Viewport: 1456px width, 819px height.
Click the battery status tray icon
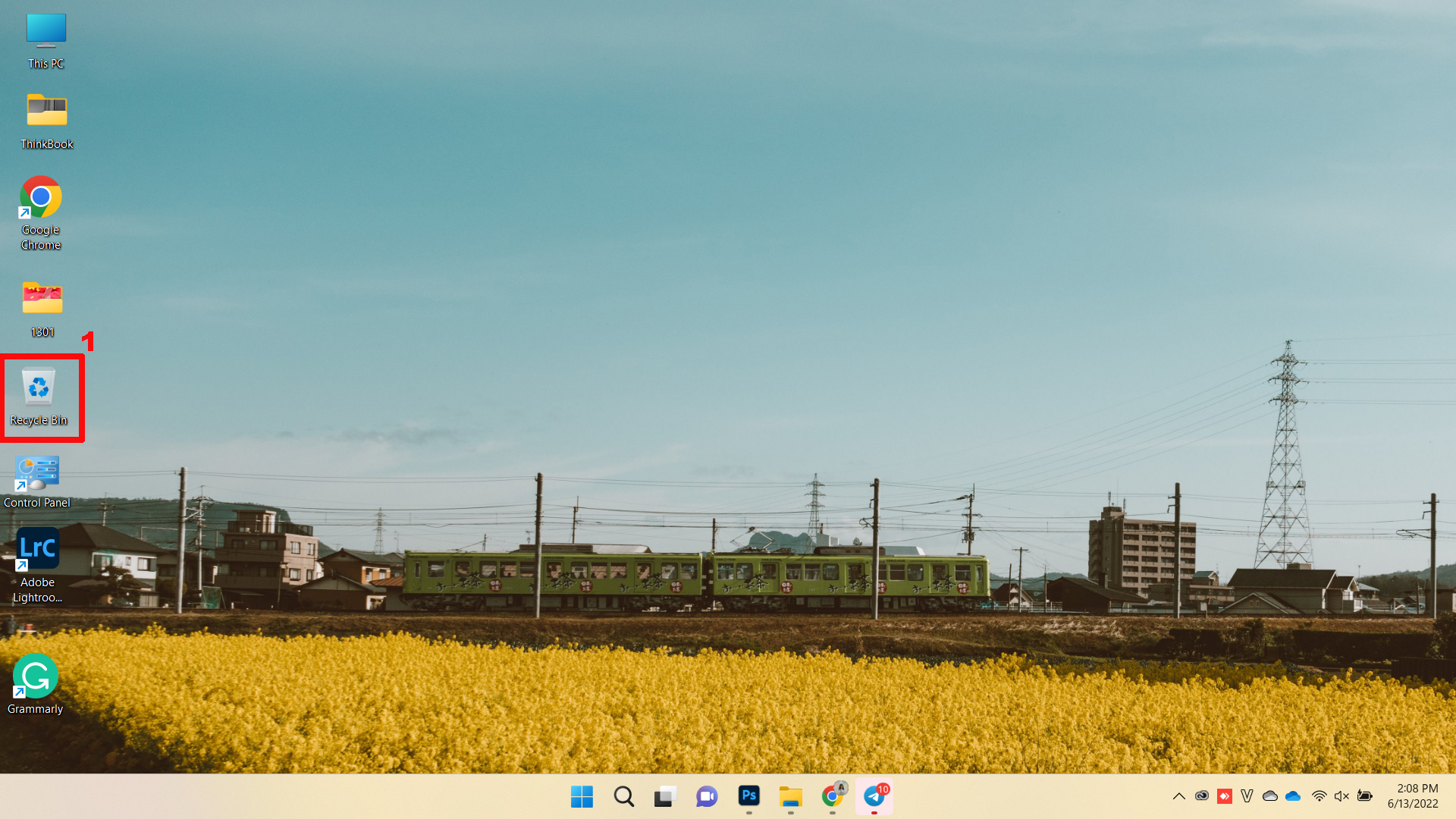point(1364,796)
